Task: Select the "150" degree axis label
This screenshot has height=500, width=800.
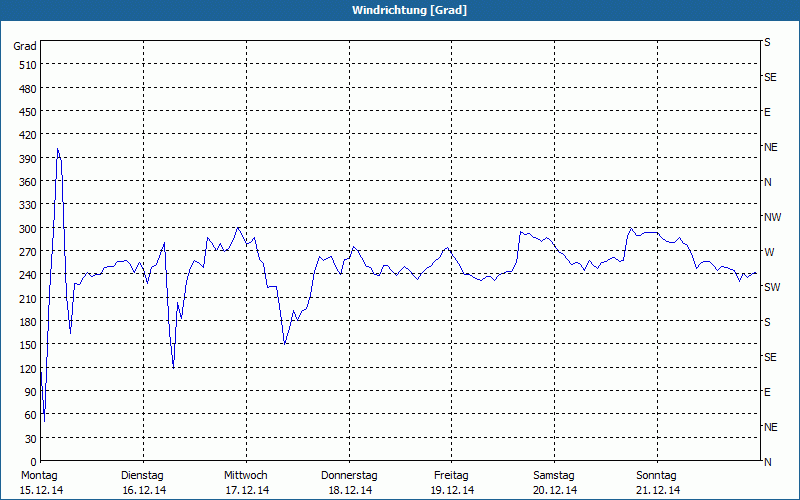Action: tap(28, 345)
